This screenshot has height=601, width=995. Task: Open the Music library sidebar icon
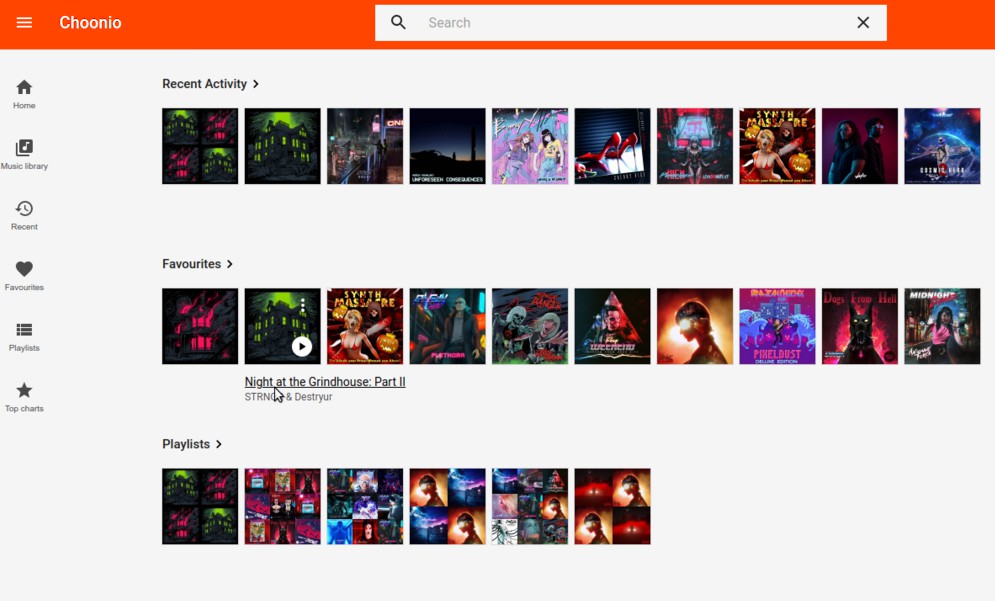click(x=24, y=154)
